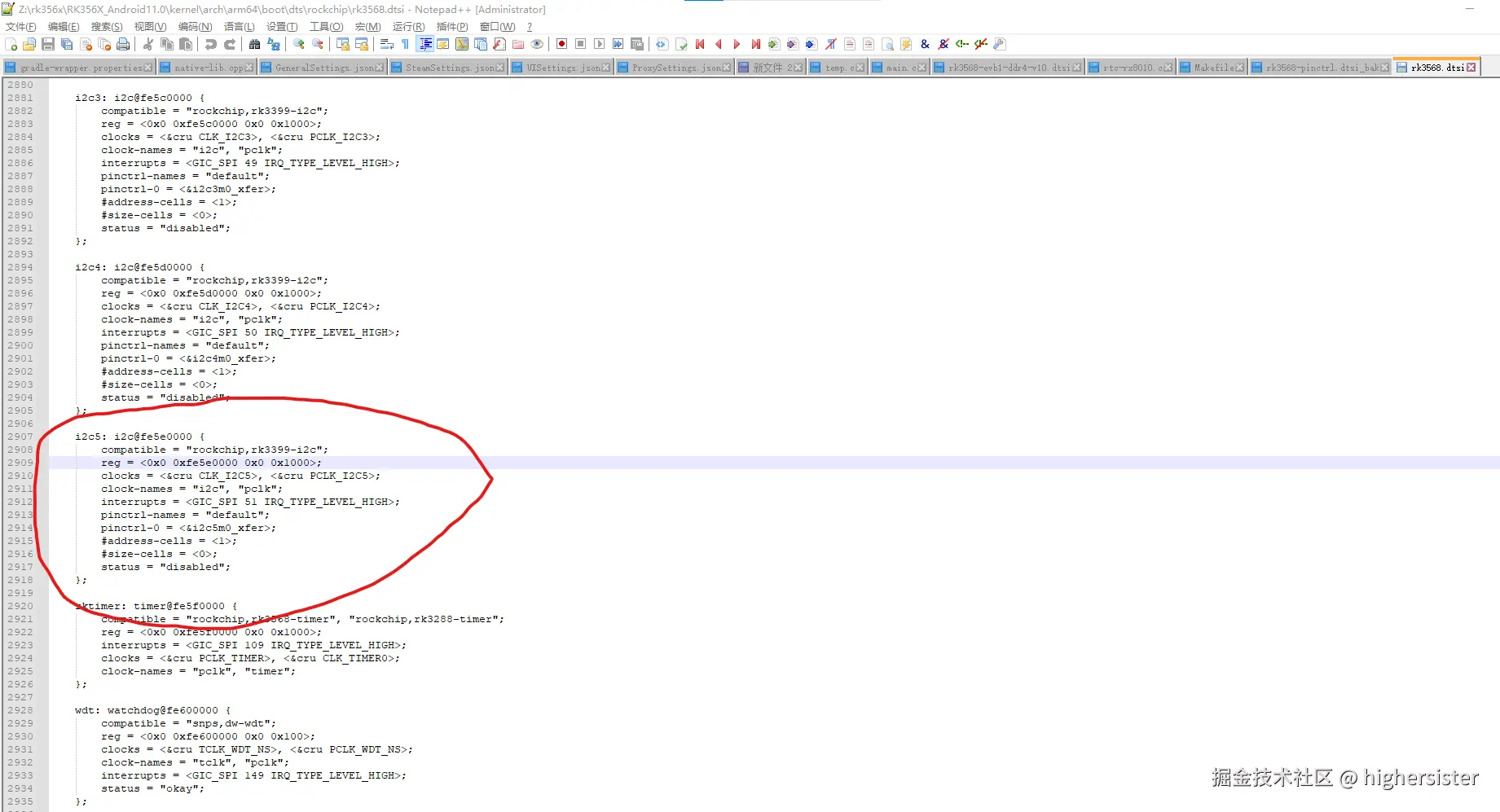Open the 工具(O) menu
The image size is (1500, 812).
coord(326,27)
